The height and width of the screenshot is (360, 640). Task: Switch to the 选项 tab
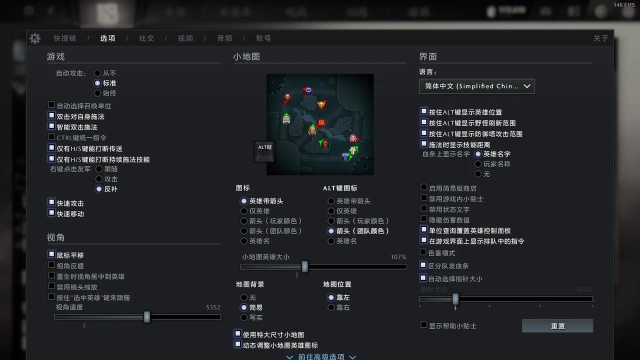pyautogui.click(x=108, y=38)
